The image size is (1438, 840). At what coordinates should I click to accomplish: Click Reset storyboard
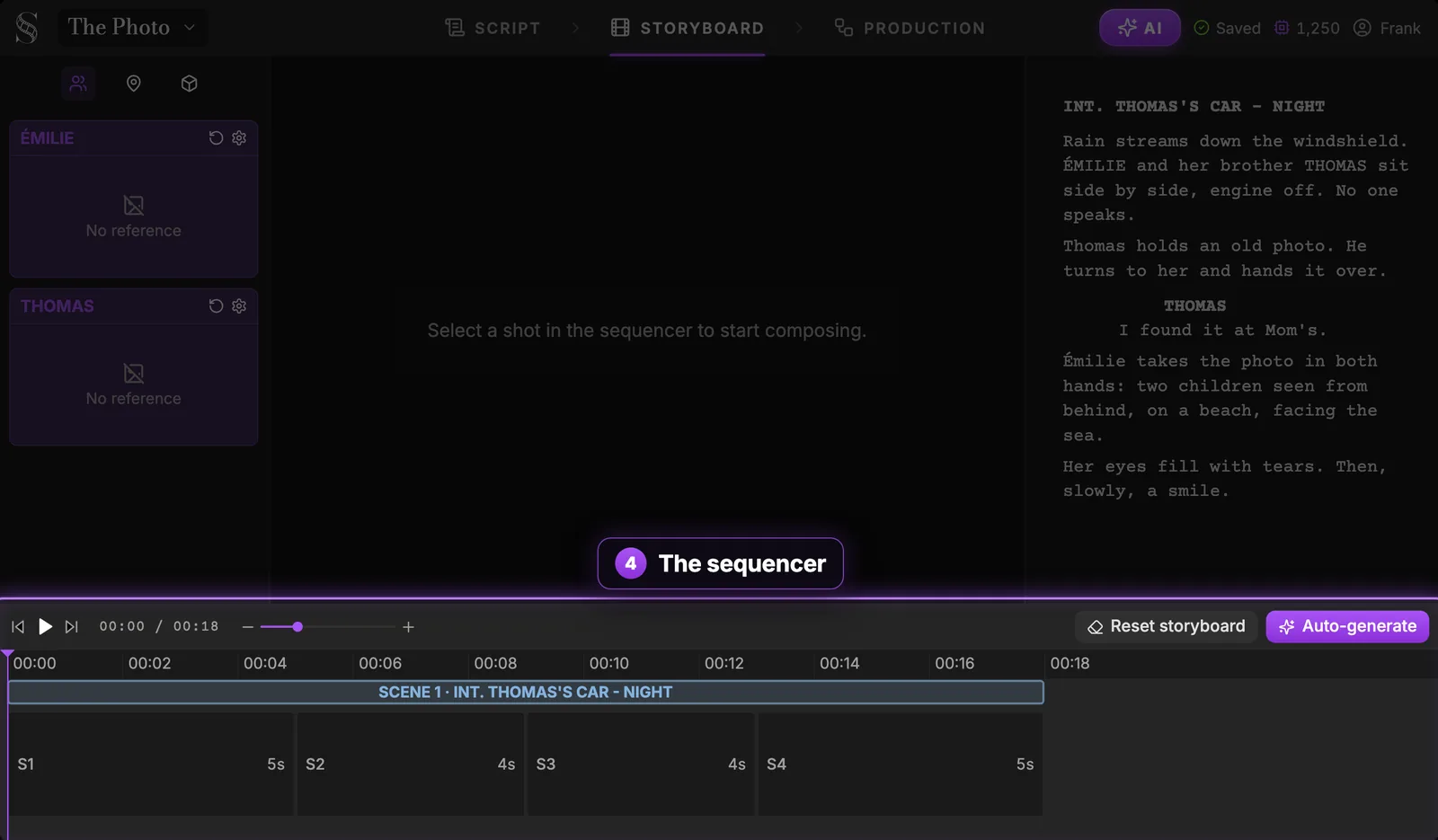[1166, 627]
